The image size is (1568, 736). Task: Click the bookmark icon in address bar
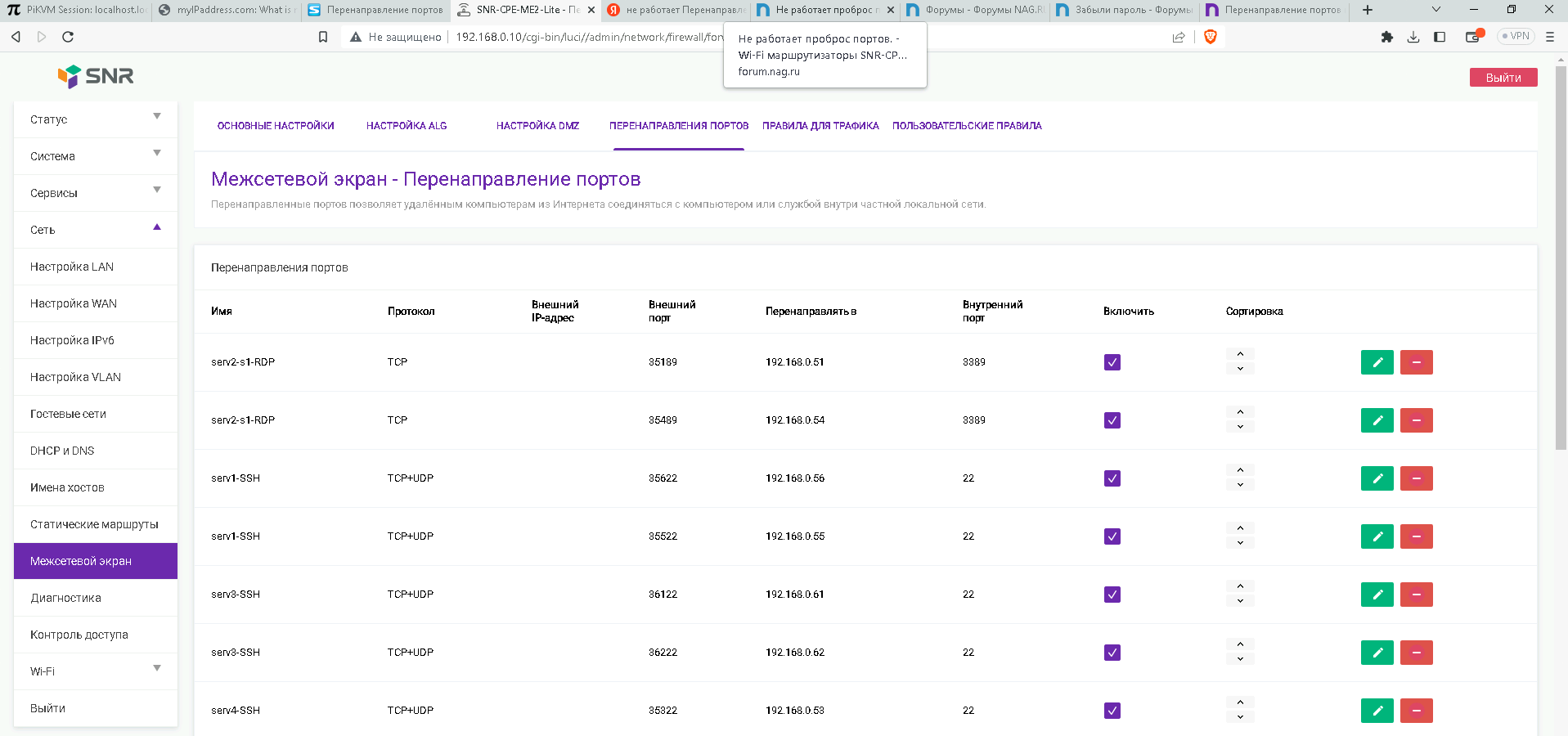click(323, 37)
